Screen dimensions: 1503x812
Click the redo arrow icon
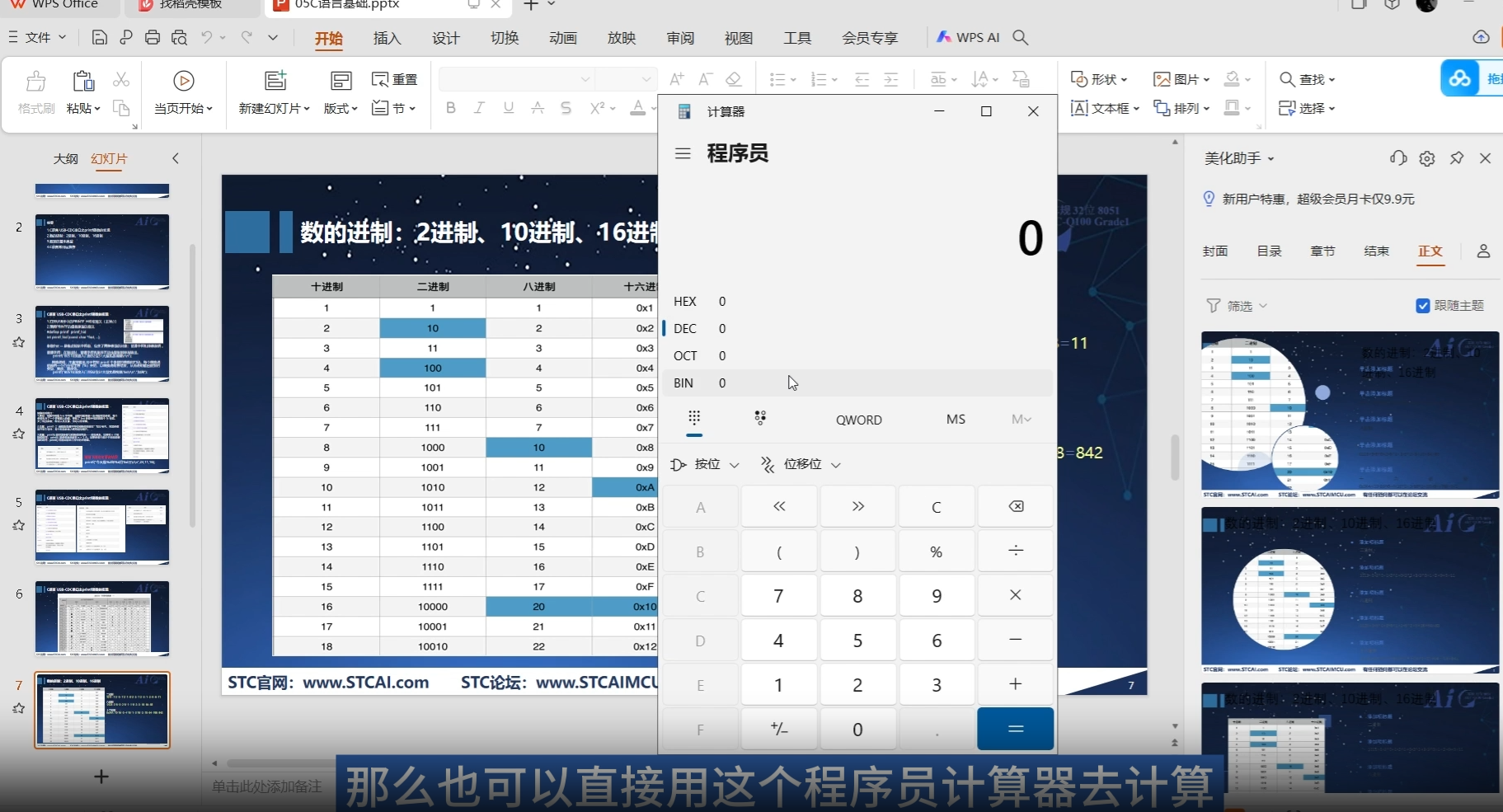tap(247, 38)
